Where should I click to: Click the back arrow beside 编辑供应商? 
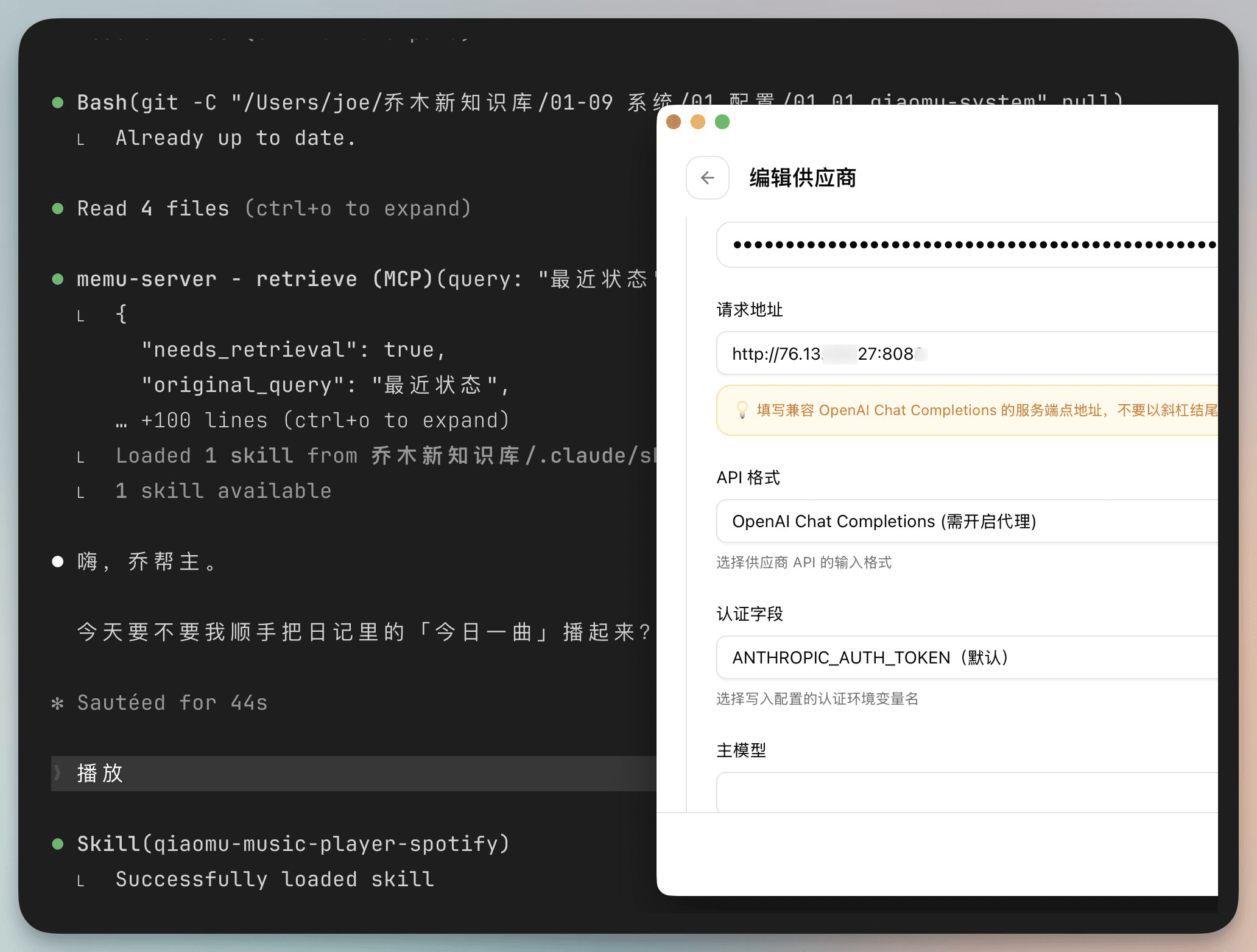coord(707,178)
